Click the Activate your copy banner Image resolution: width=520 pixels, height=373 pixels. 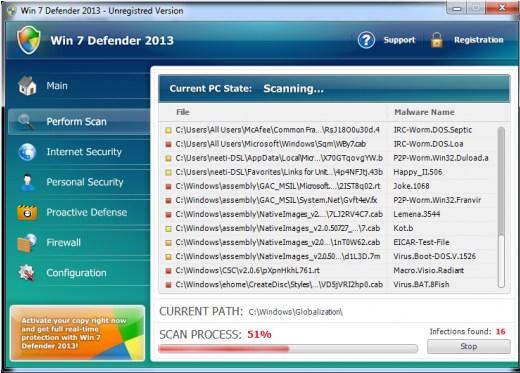coord(77,333)
